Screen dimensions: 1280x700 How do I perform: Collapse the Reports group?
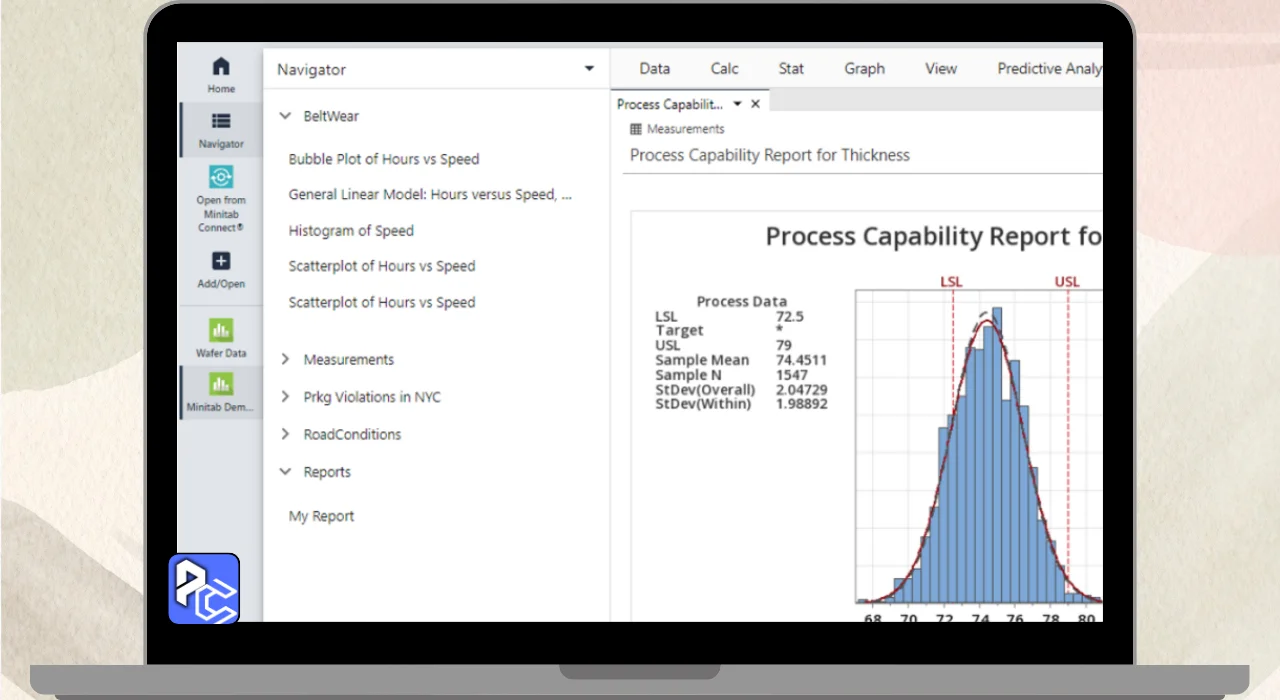pos(285,472)
